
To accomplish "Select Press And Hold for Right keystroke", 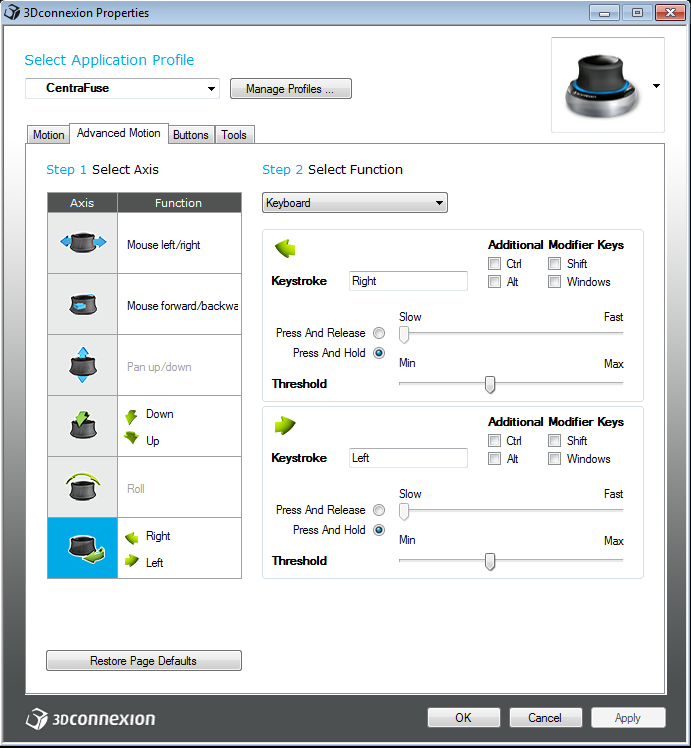I will tap(379, 353).
